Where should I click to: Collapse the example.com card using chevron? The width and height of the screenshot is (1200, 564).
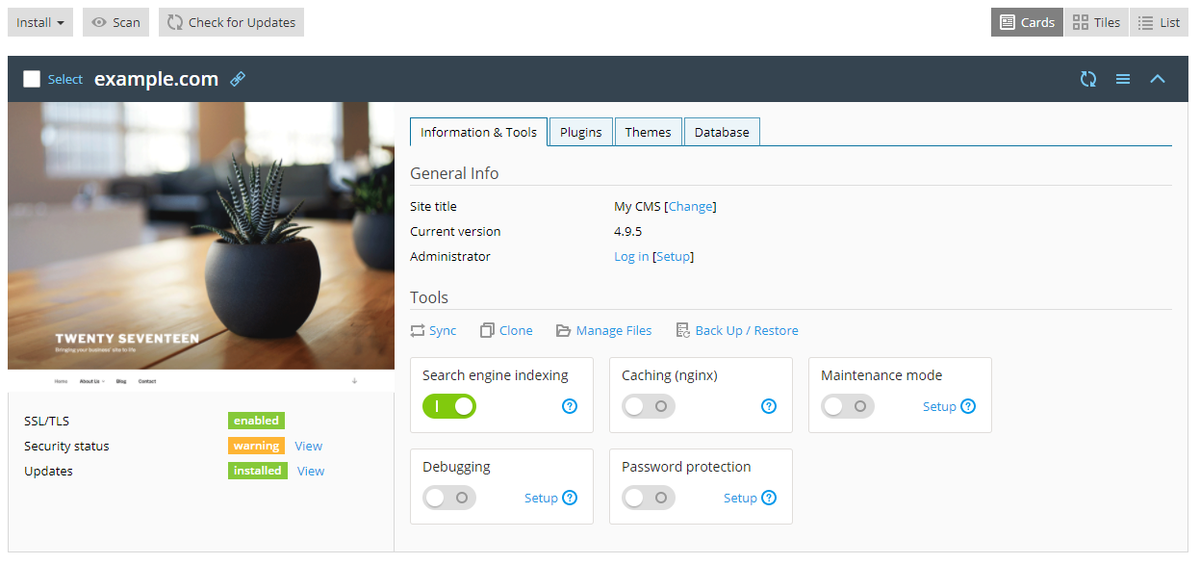tap(1158, 79)
